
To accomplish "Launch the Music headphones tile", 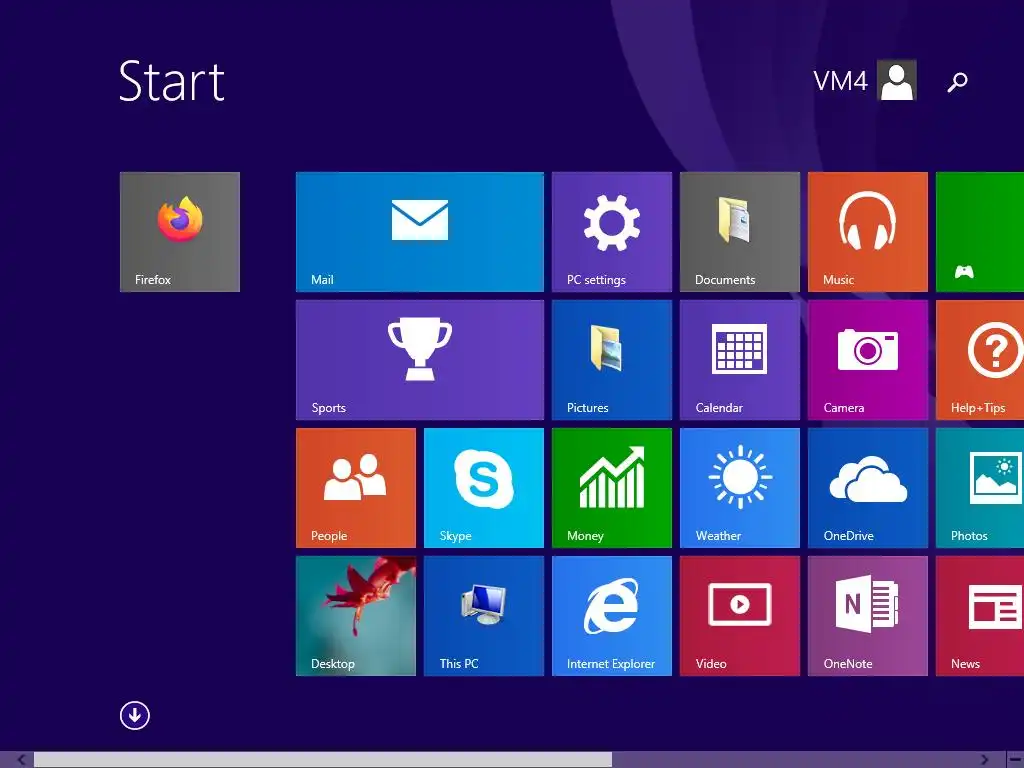I will click(867, 232).
